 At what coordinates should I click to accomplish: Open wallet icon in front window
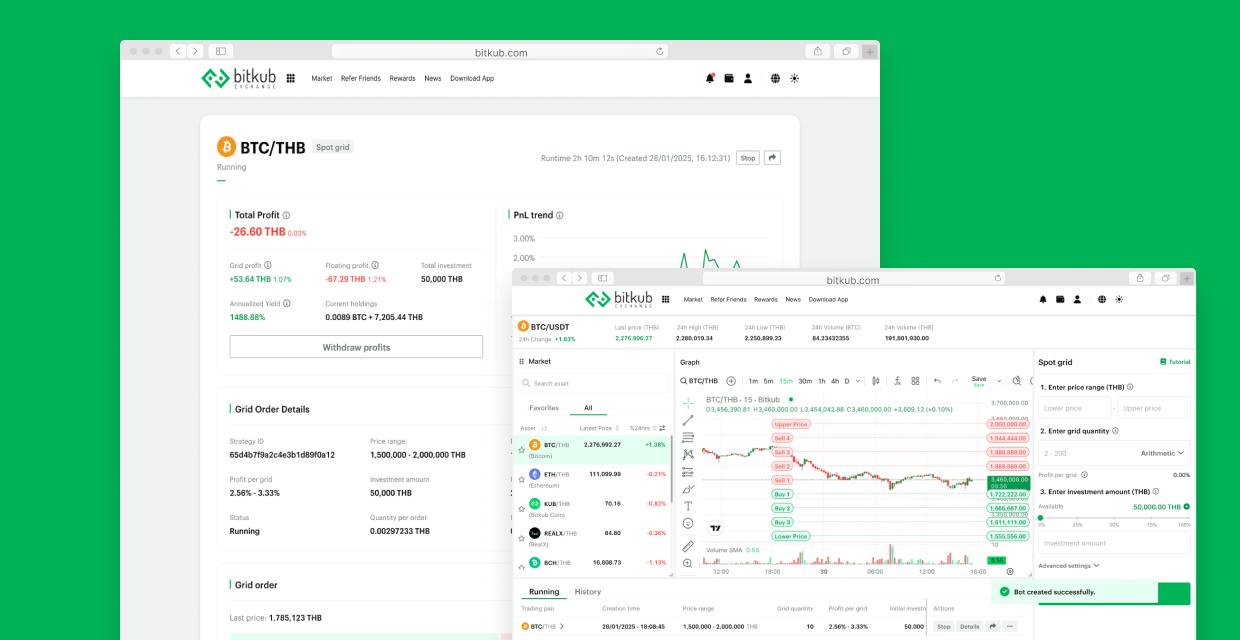point(1060,299)
